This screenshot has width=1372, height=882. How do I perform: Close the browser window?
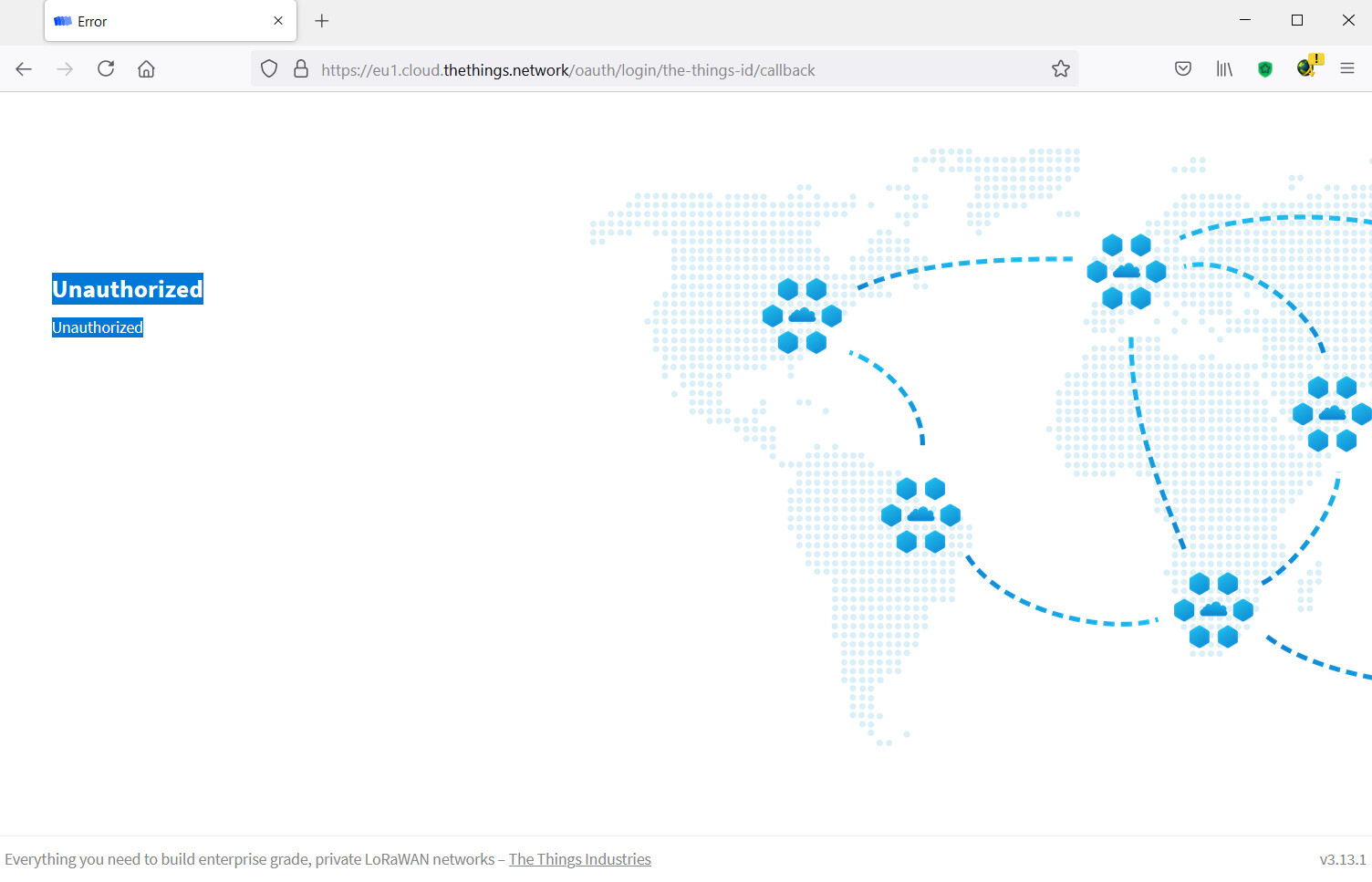click(x=1348, y=20)
